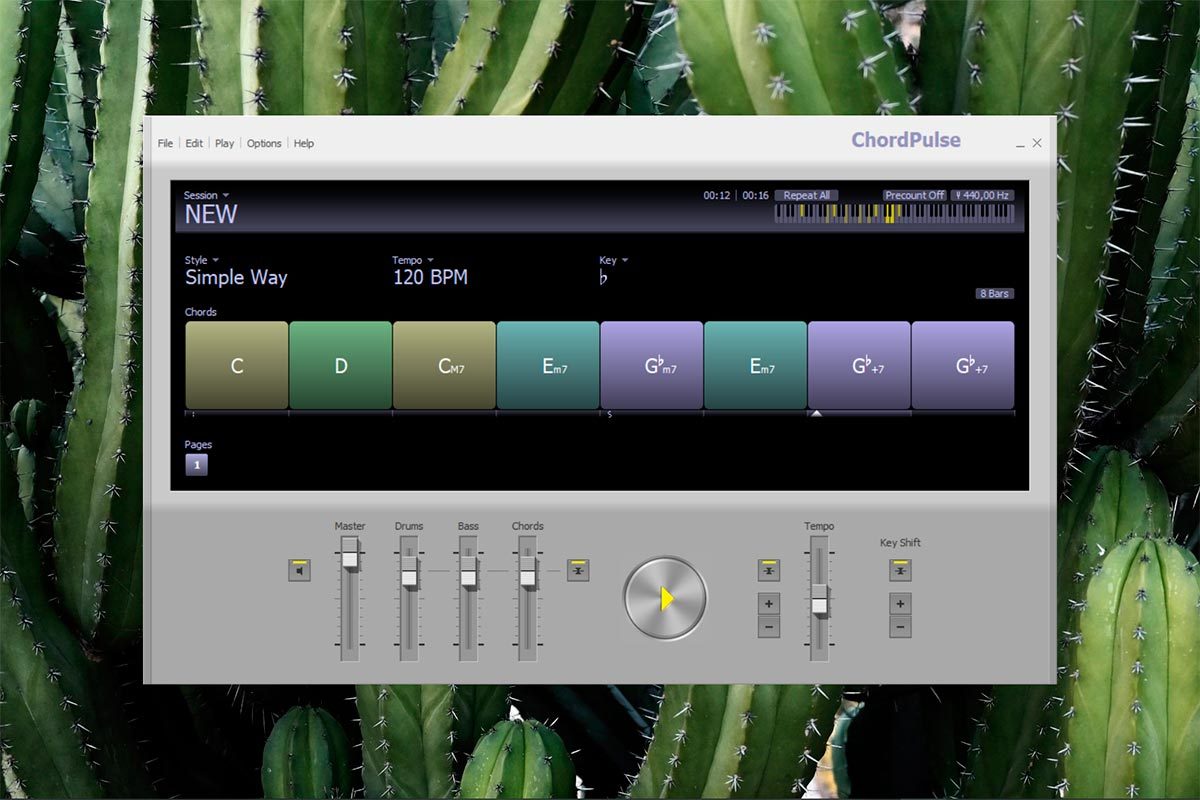Open the Help menu

coord(304,143)
